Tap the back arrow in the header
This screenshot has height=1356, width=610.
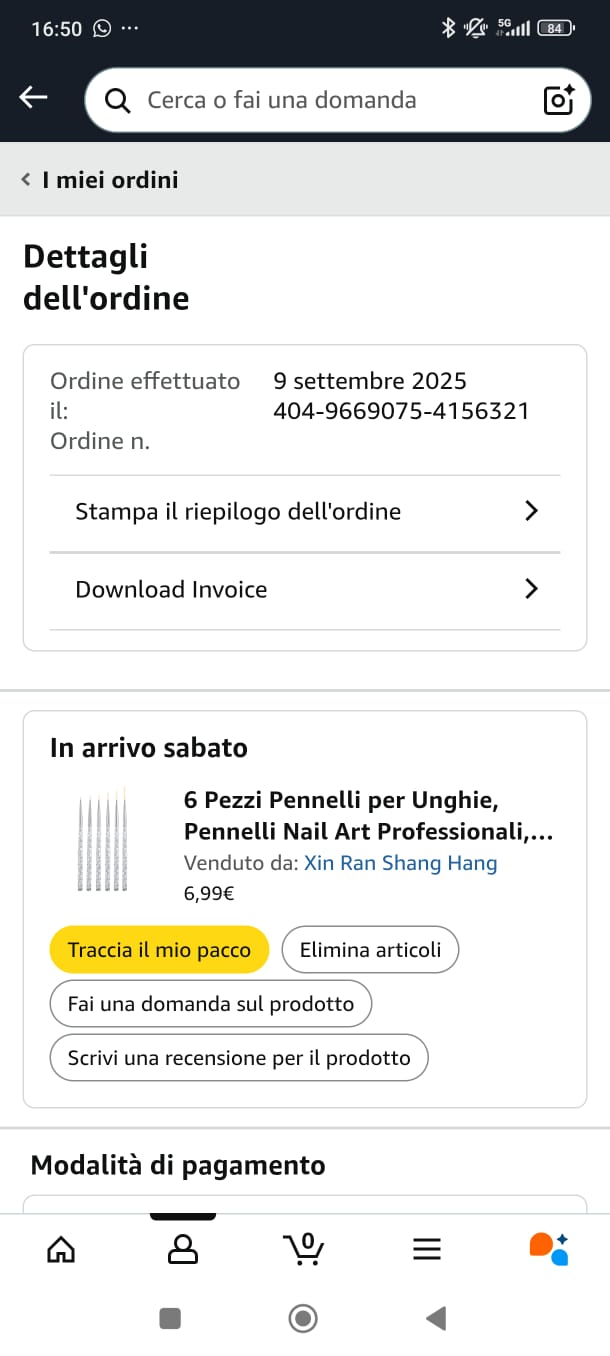pos(34,98)
